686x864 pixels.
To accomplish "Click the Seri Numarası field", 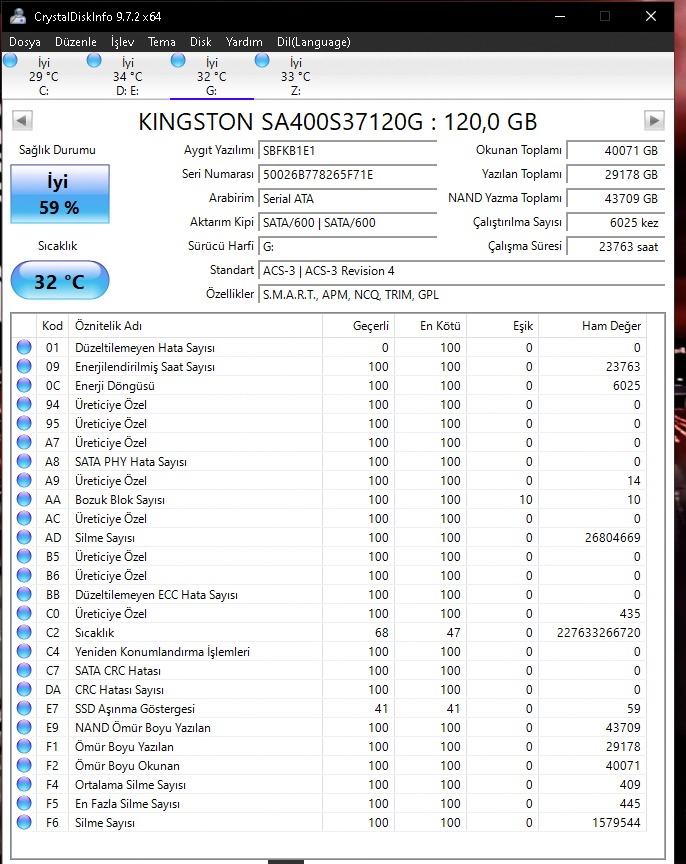I will 348,175.
